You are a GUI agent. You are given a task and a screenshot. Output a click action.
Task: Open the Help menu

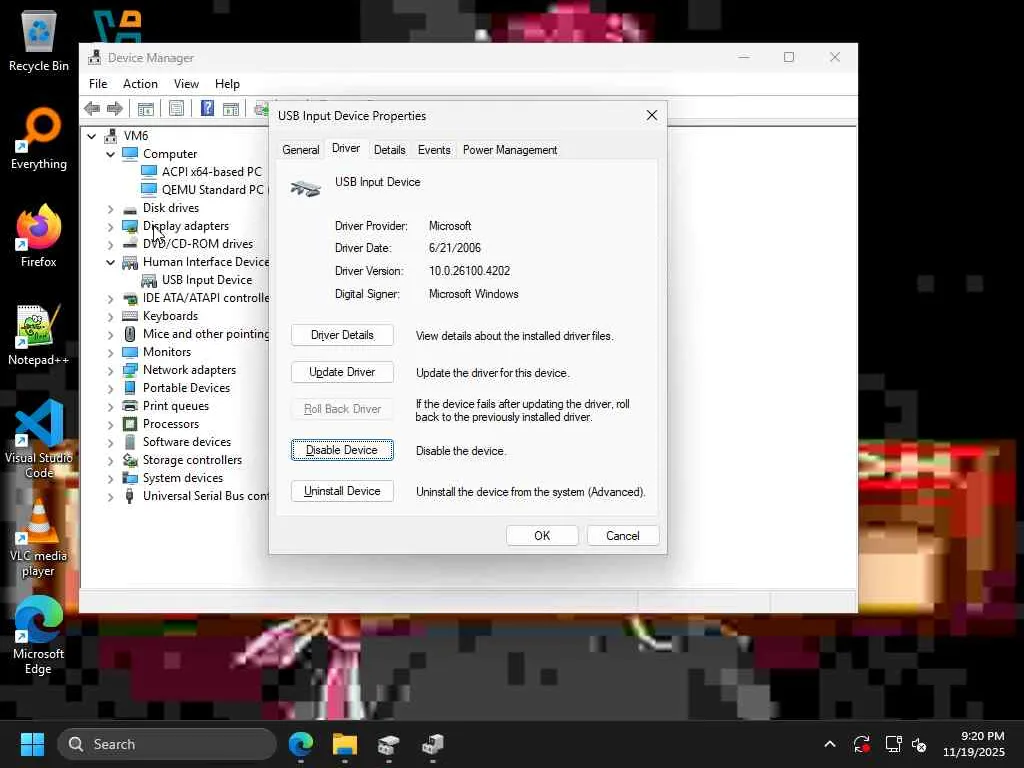click(x=227, y=84)
